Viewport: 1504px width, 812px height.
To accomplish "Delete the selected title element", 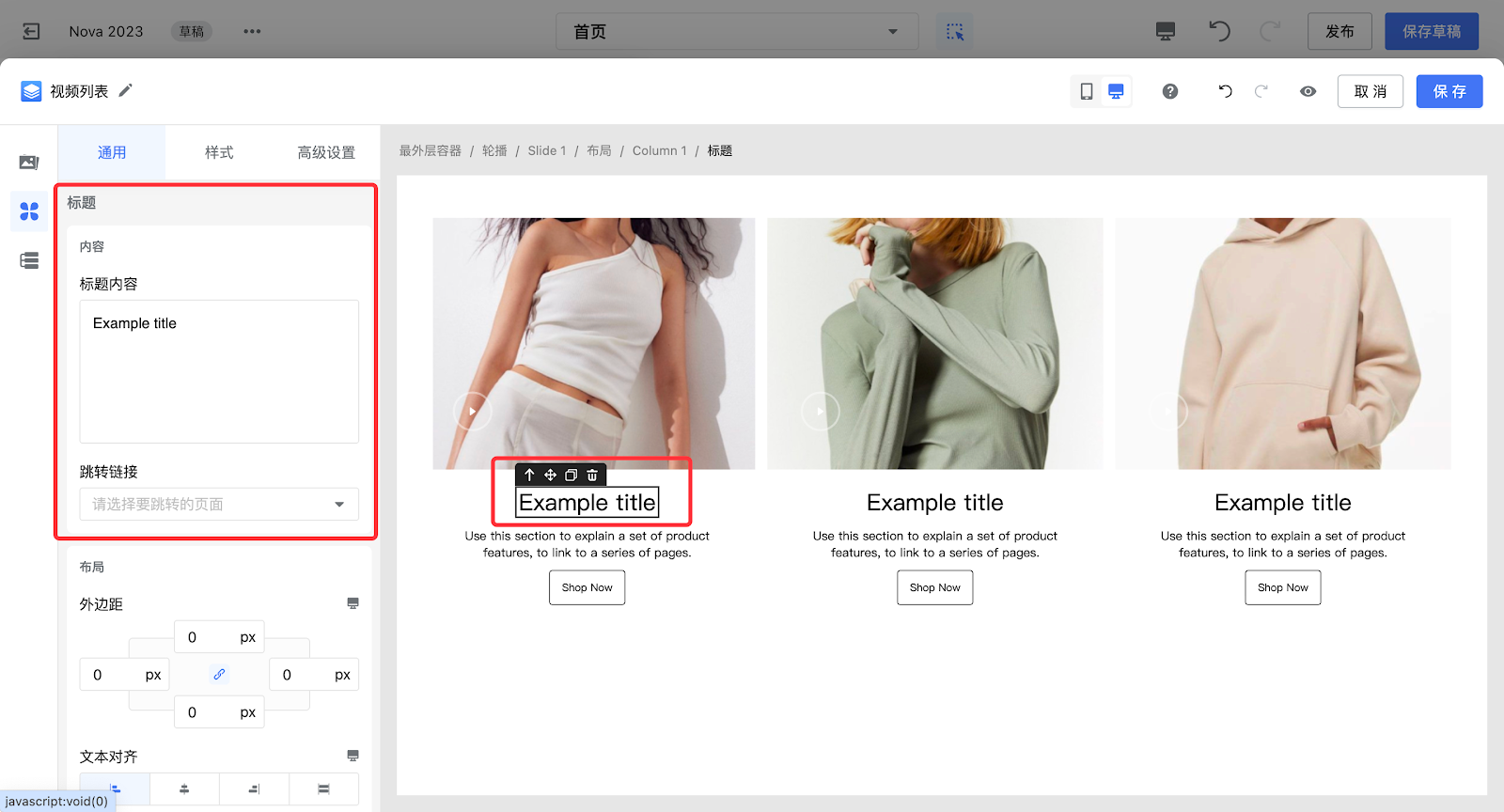I will [x=592, y=475].
